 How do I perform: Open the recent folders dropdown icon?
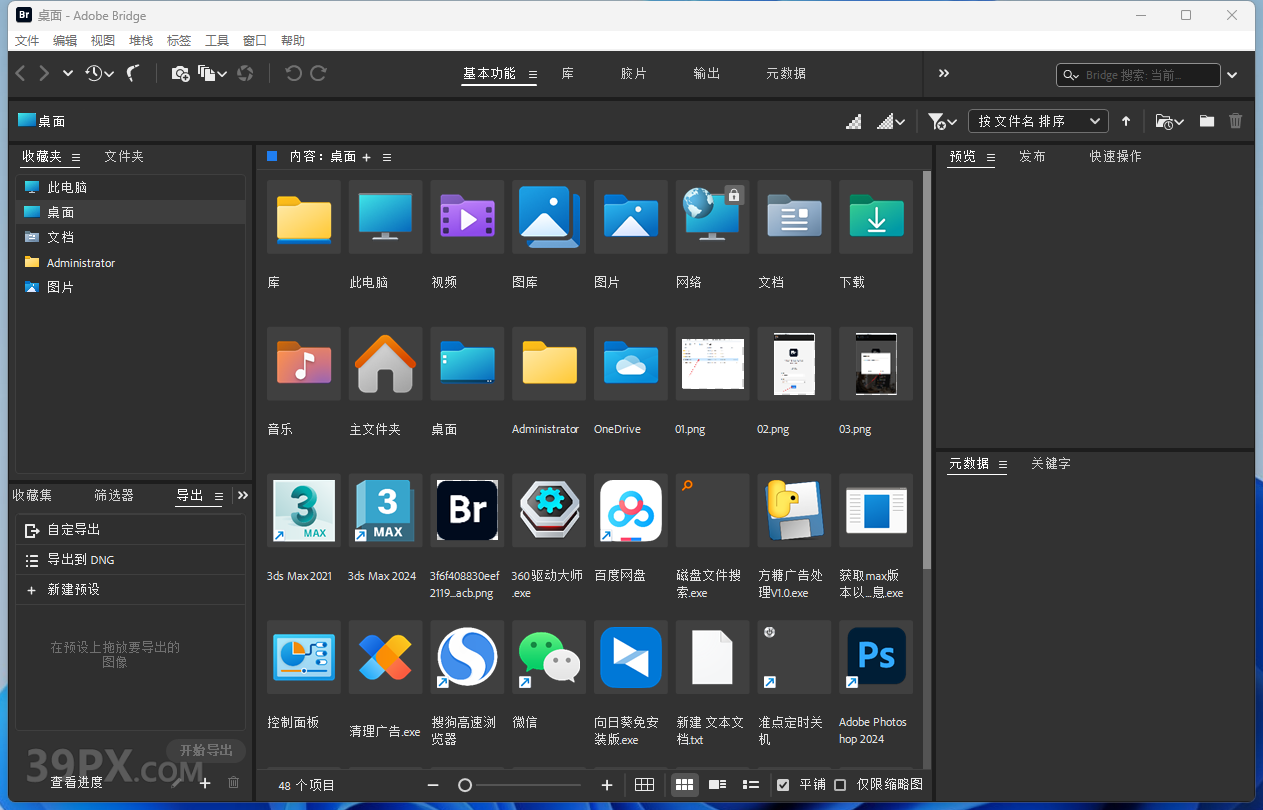coord(1170,121)
